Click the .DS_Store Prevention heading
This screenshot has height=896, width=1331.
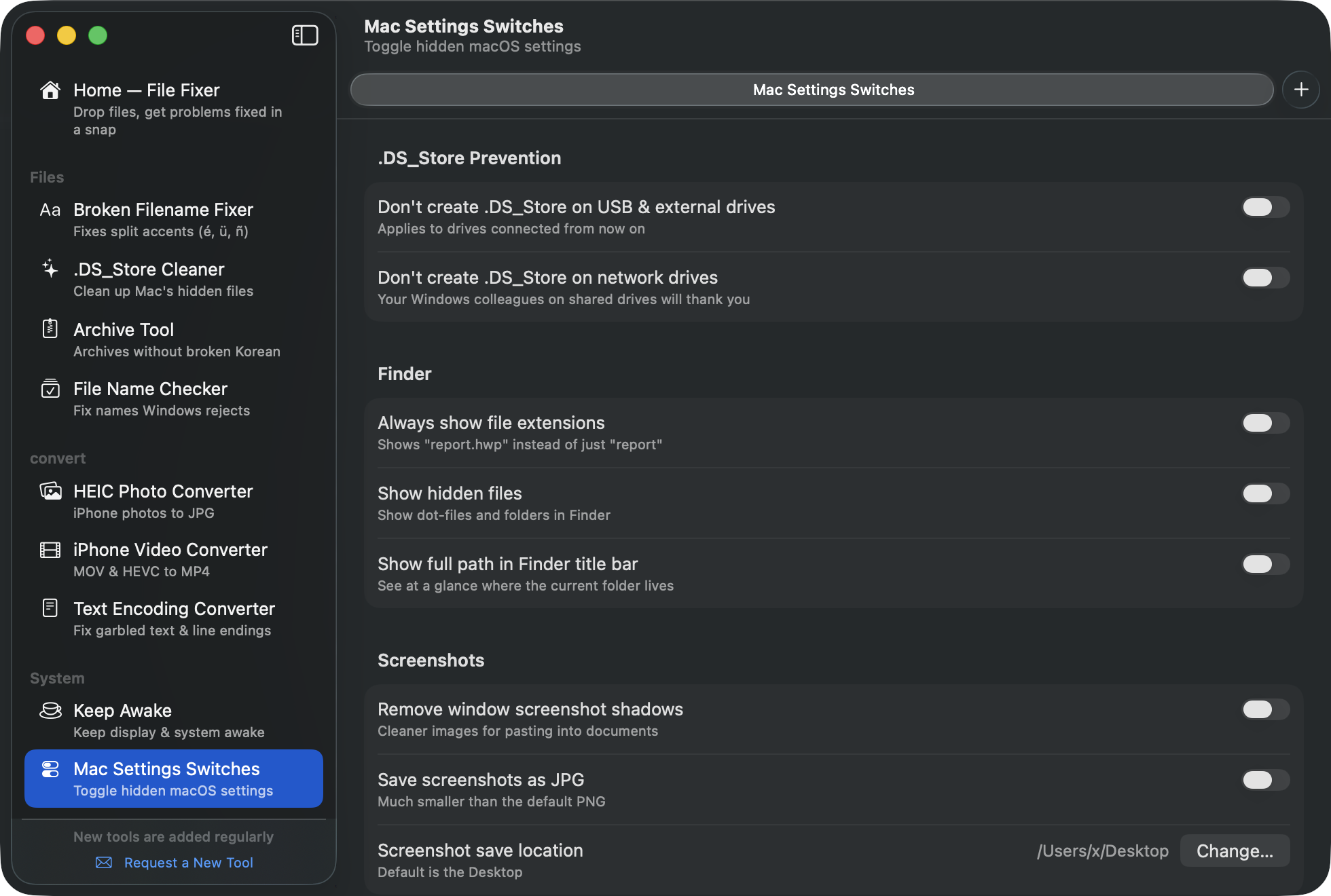pos(469,158)
